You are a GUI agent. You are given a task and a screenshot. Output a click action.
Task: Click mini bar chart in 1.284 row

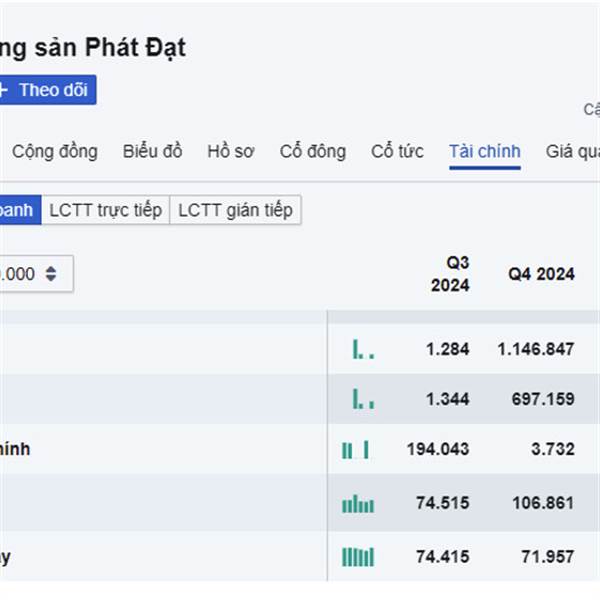tap(362, 349)
